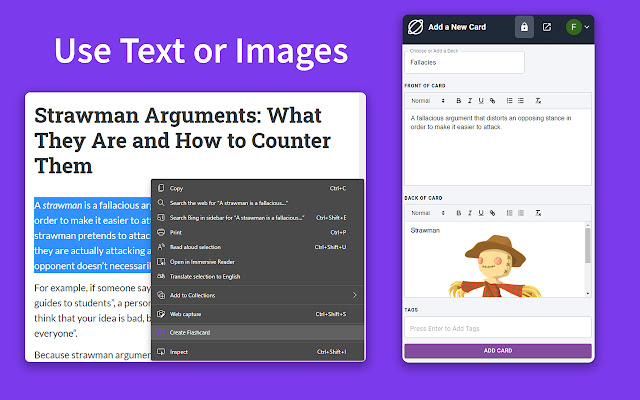
Task: Click the planet logo in the Add a New Card header
Action: (x=416, y=27)
